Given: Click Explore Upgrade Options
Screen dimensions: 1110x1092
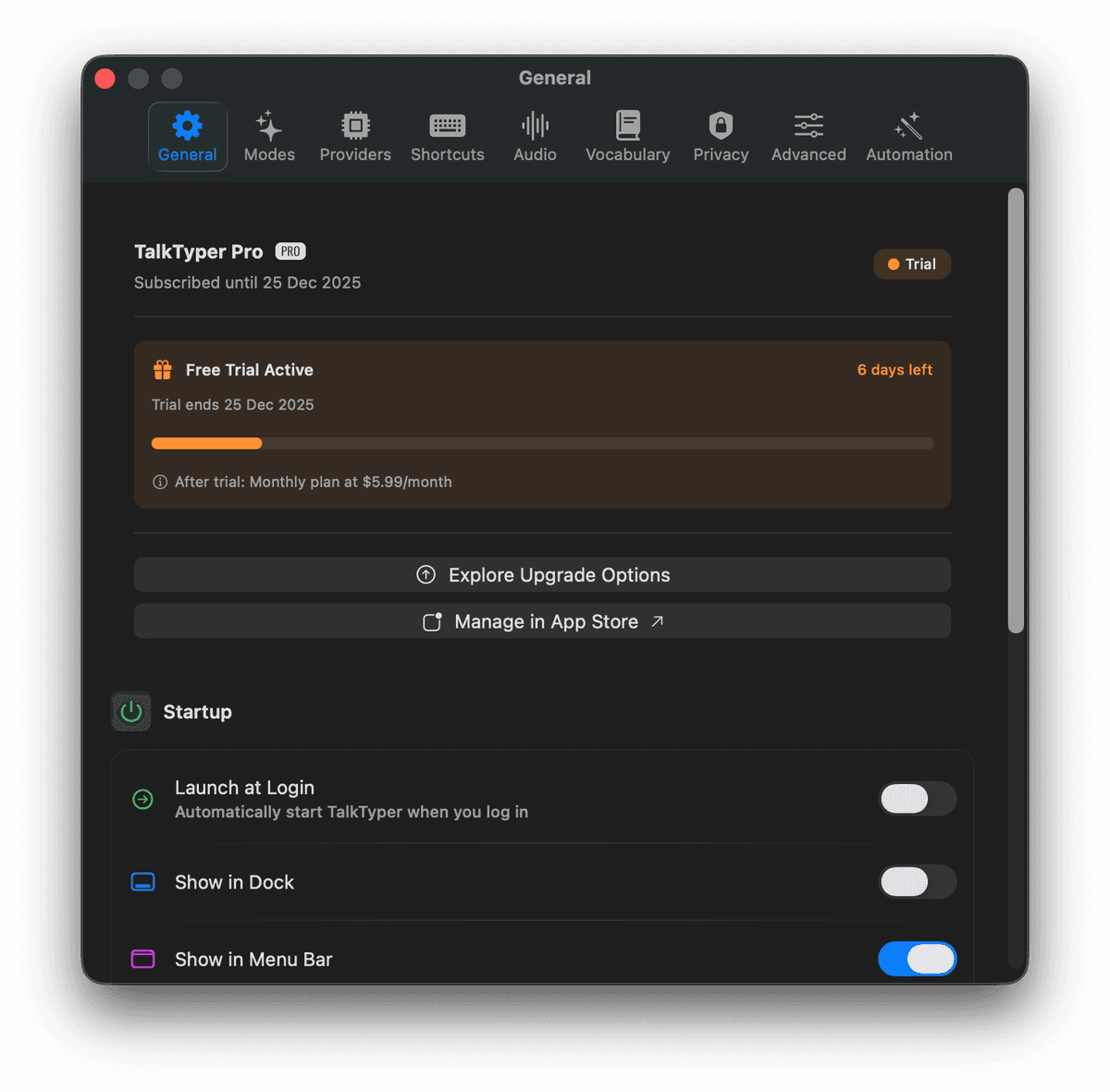Looking at the screenshot, I should coord(542,574).
